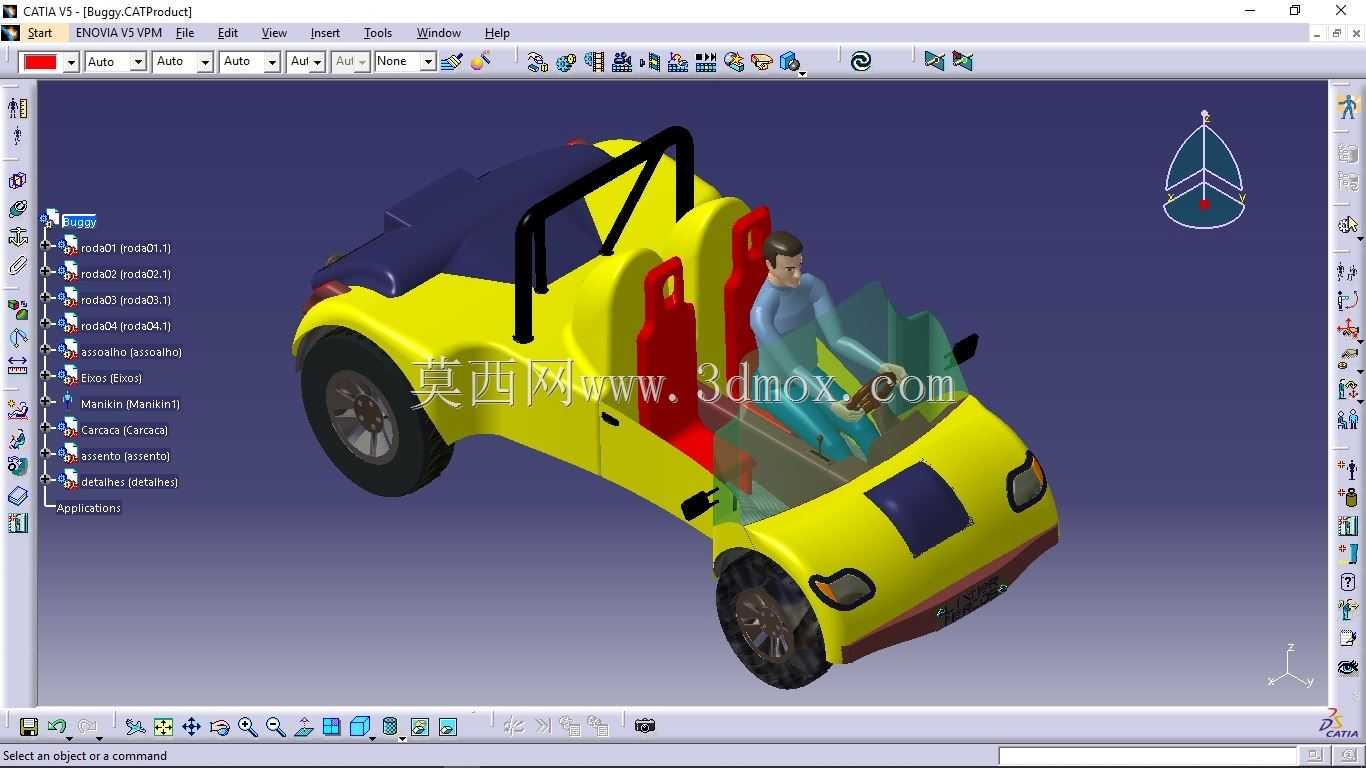This screenshot has height=768, width=1366.
Task: Select Eixos (Eixos) in the tree
Action: [x=111, y=378]
